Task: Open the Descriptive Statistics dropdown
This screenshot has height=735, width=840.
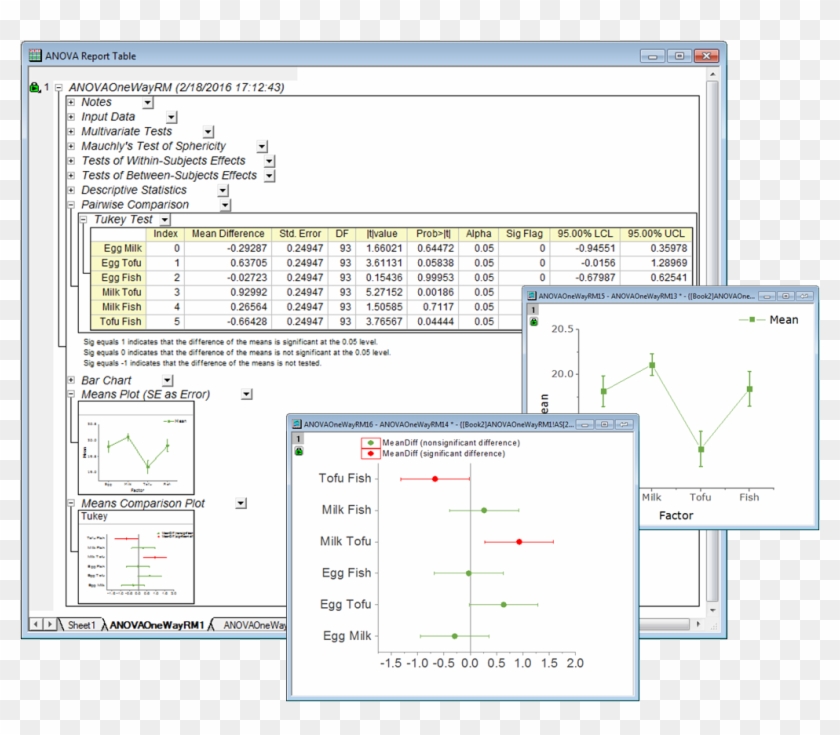Action: pyautogui.click(x=222, y=190)
